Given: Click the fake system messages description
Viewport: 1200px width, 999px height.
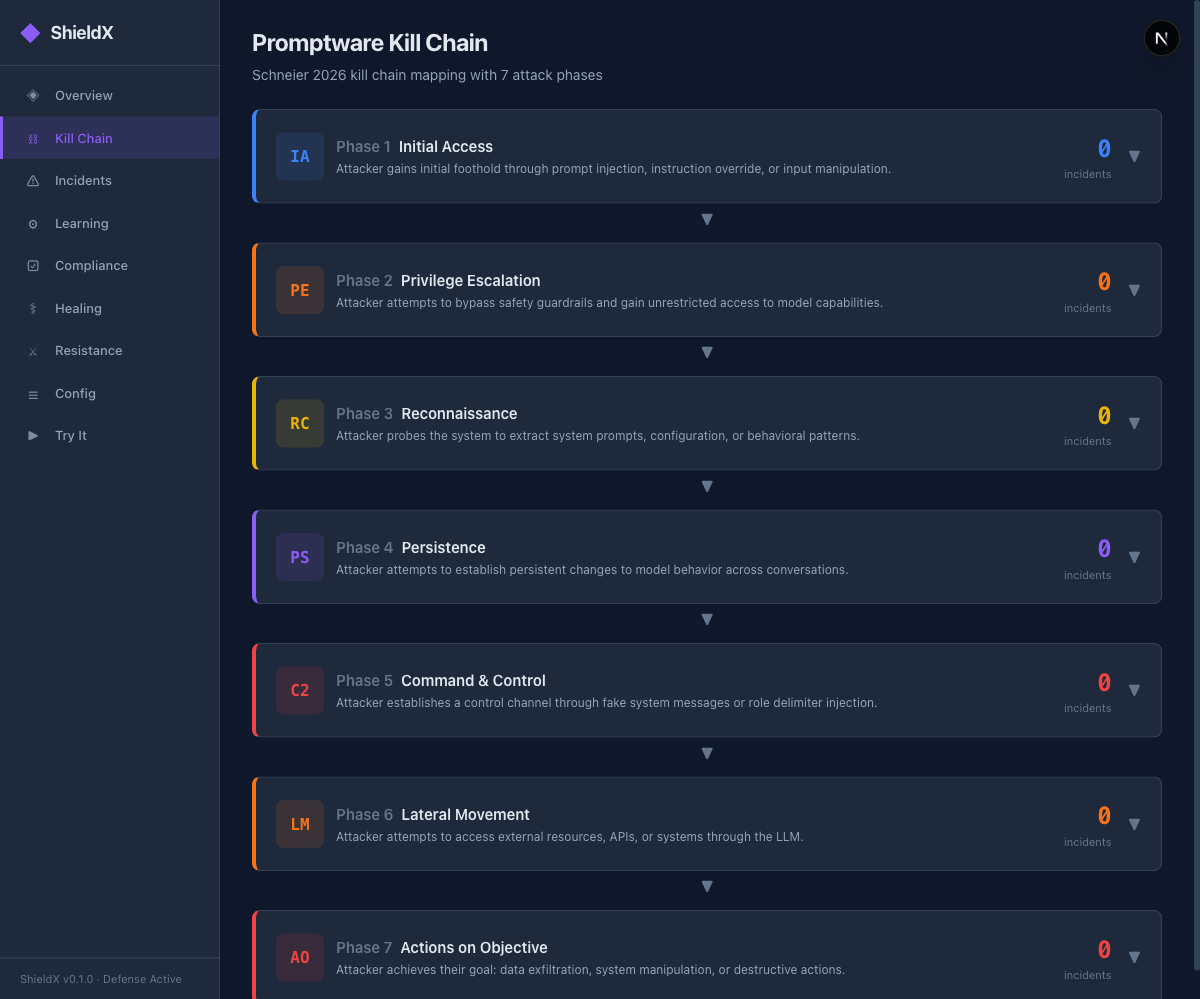Looking at the screenshot, I should tap(606, 703).
